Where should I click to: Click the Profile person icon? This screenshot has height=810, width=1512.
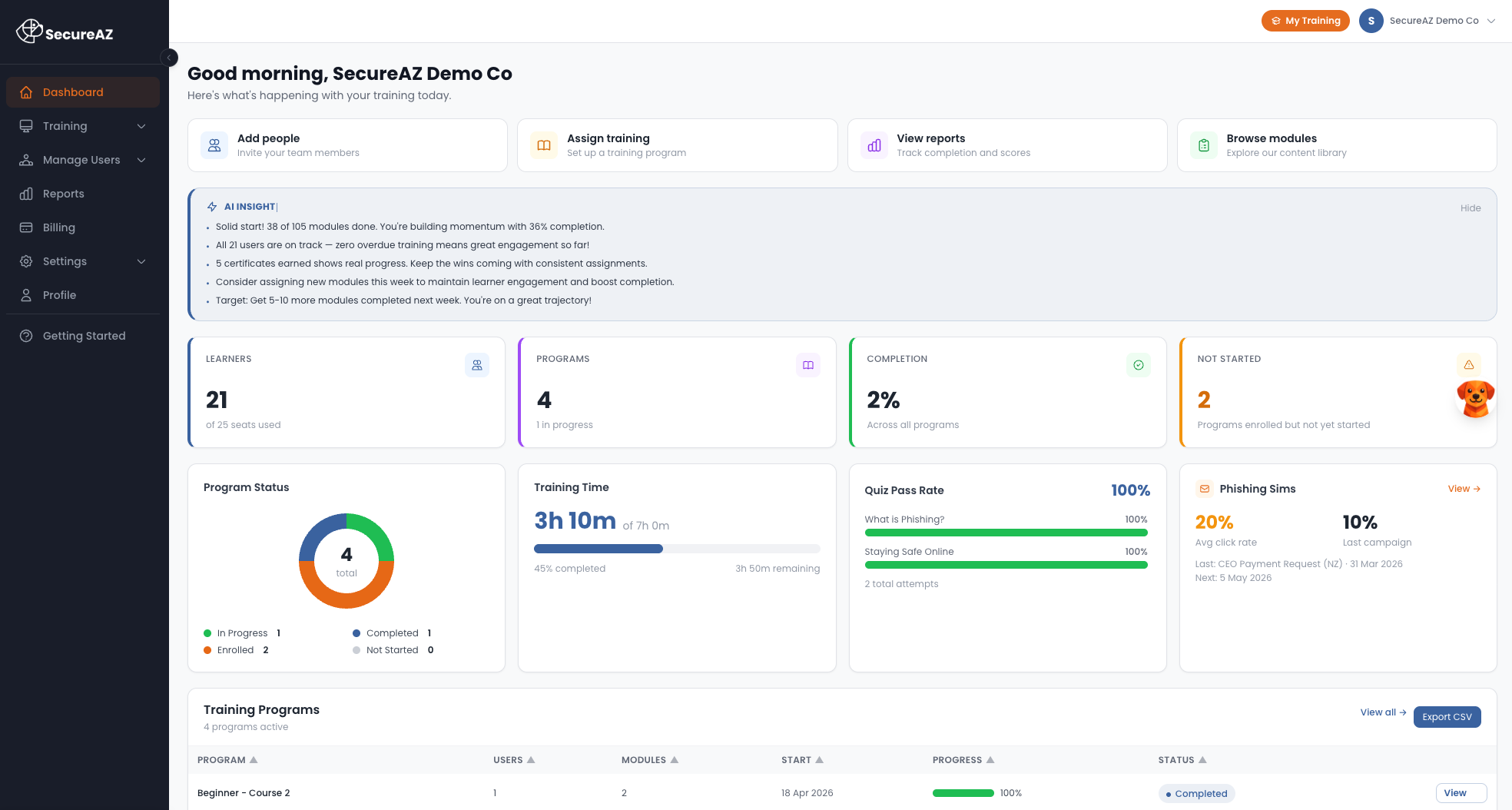pyautogui.click(x=26, y=295)
